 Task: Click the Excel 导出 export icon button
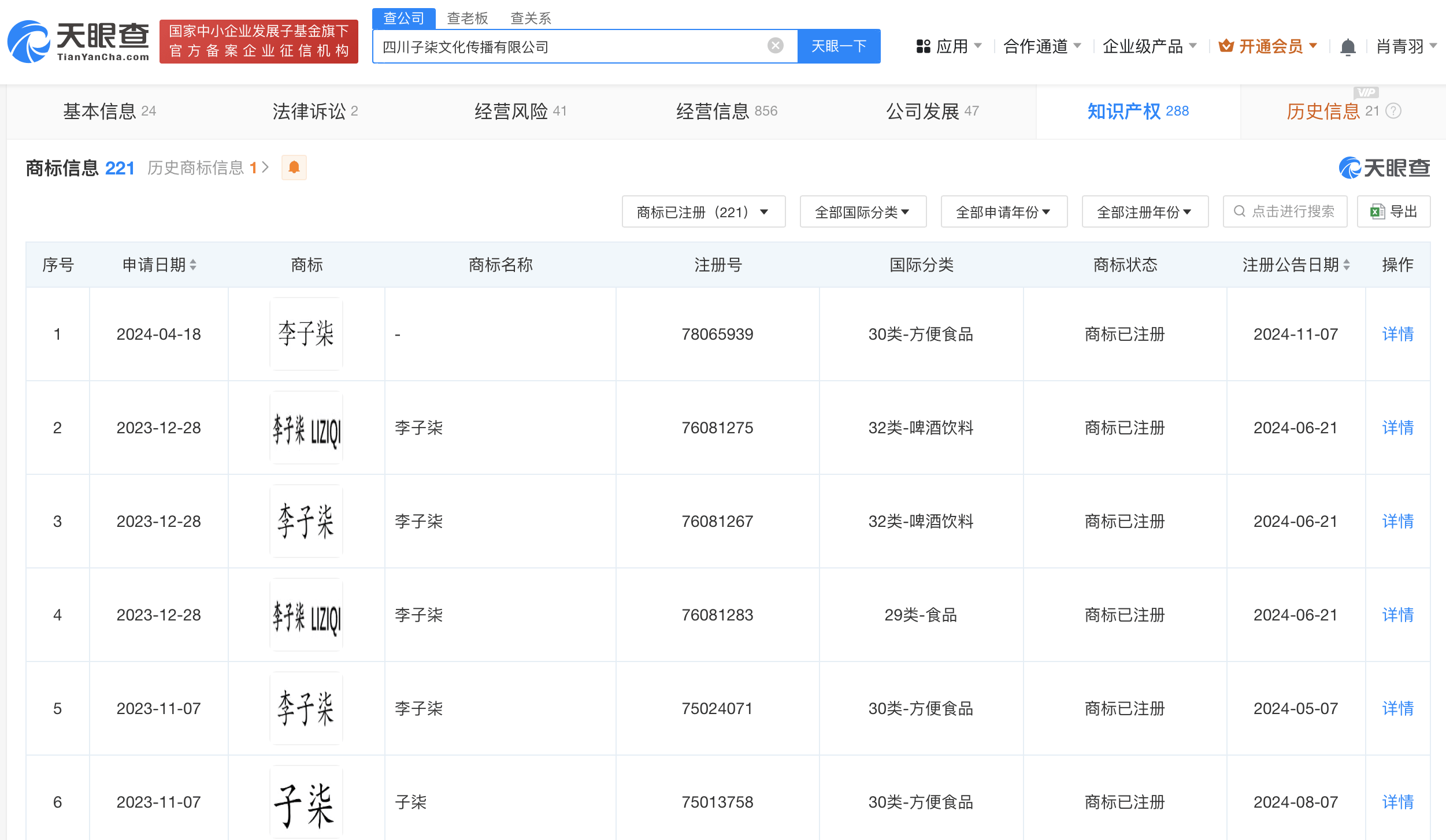(x=1393, y=212)
